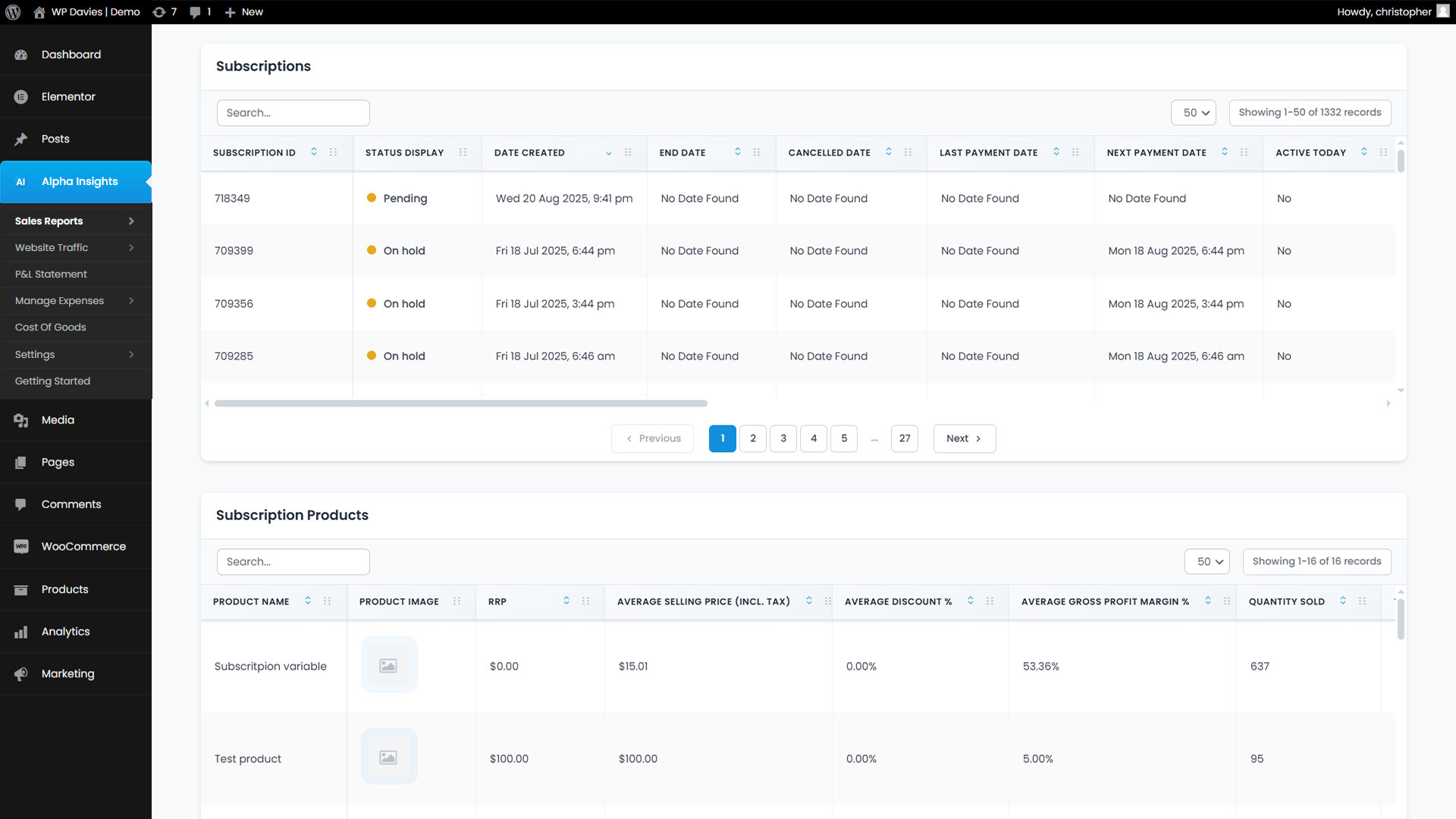Click the Subscriptions horizontal scrollbar

pyautogui.click(x=460, y=403)
